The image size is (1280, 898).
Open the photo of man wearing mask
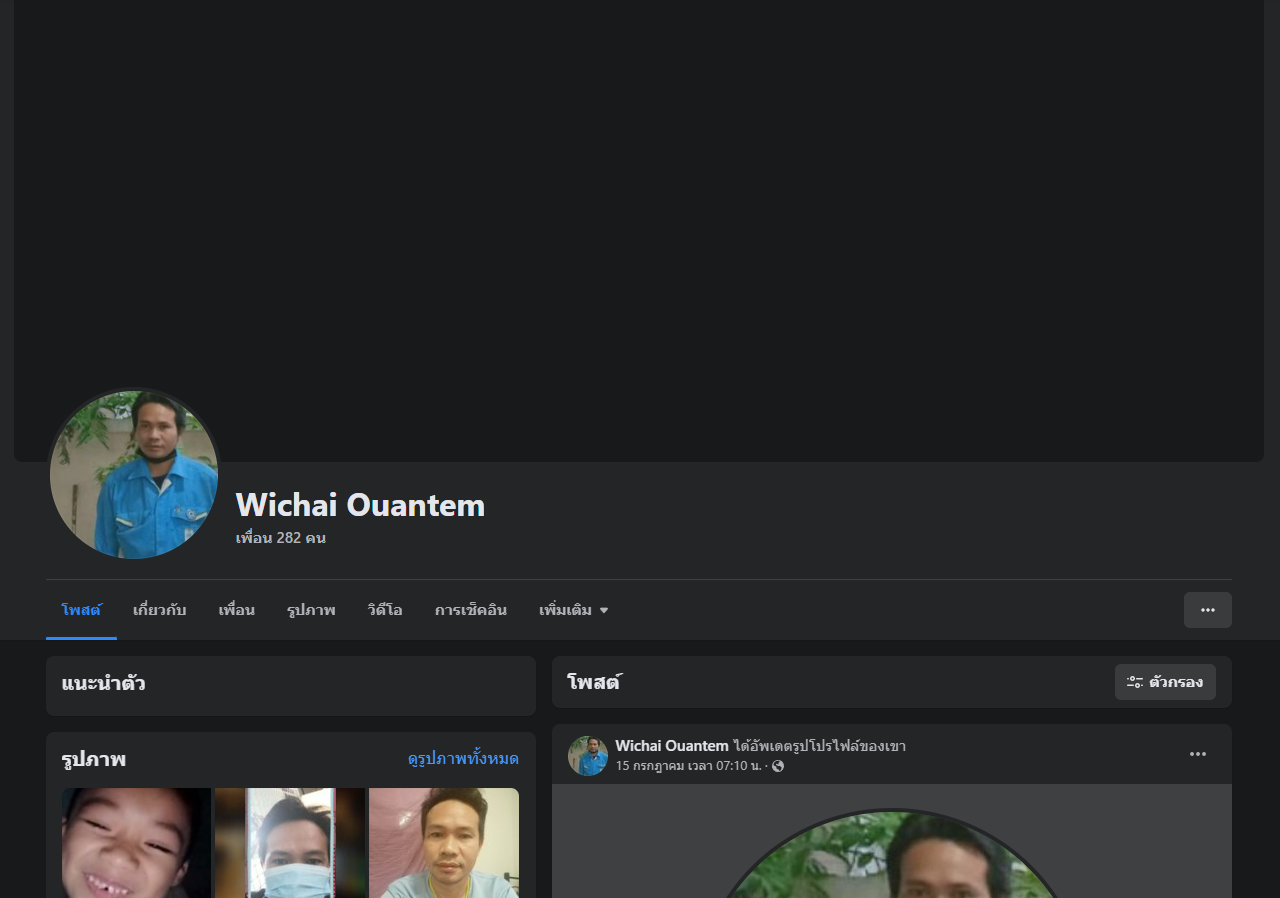290,843
